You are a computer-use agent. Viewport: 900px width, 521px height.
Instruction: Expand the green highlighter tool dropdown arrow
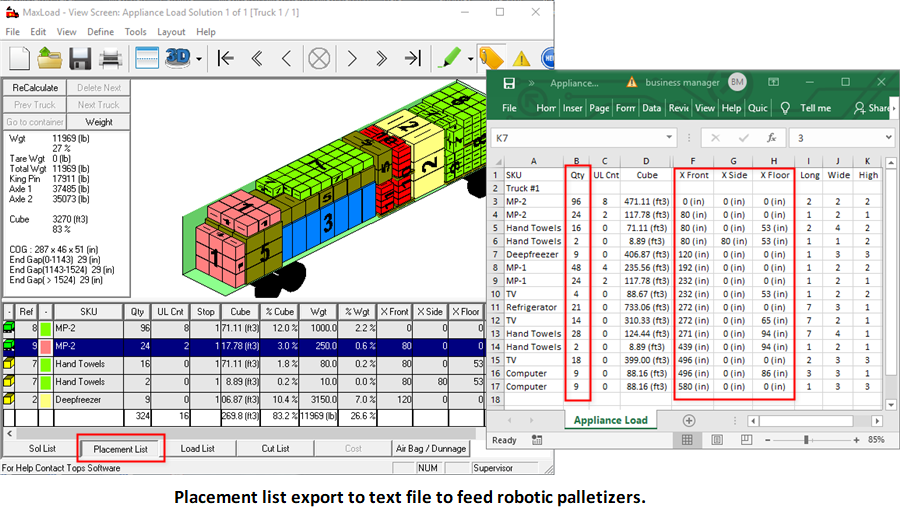tap(469, 59)
